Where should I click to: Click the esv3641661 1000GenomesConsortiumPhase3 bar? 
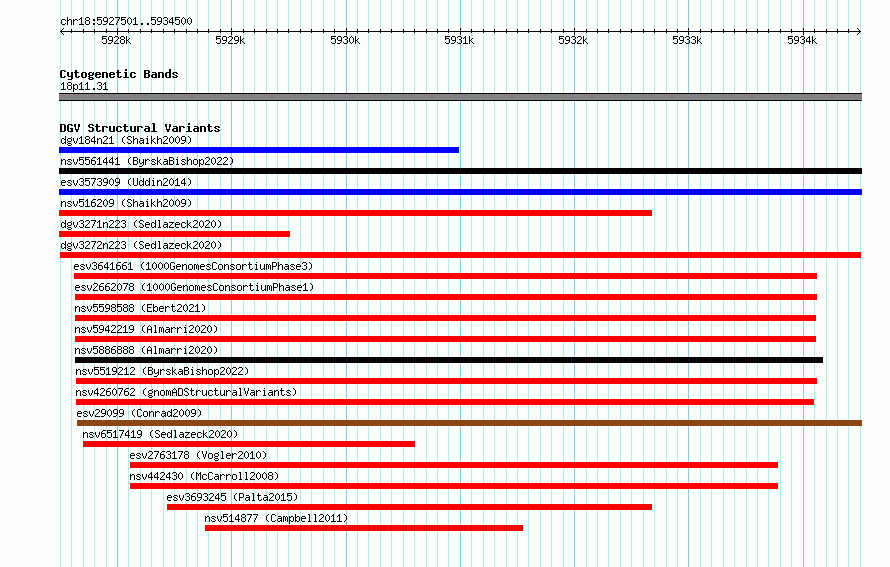click(x=445, y=276)
